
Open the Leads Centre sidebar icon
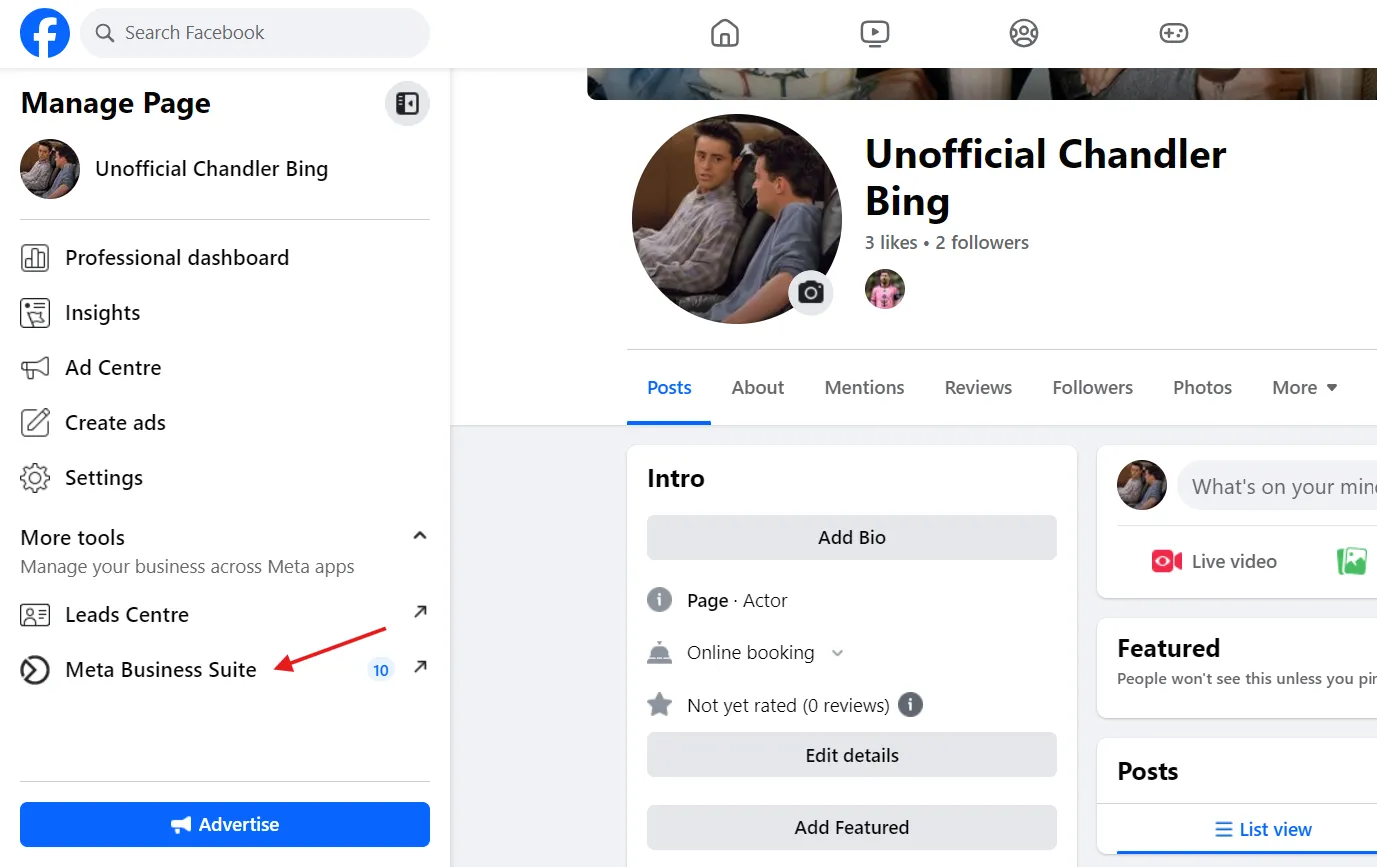[35, 614]
